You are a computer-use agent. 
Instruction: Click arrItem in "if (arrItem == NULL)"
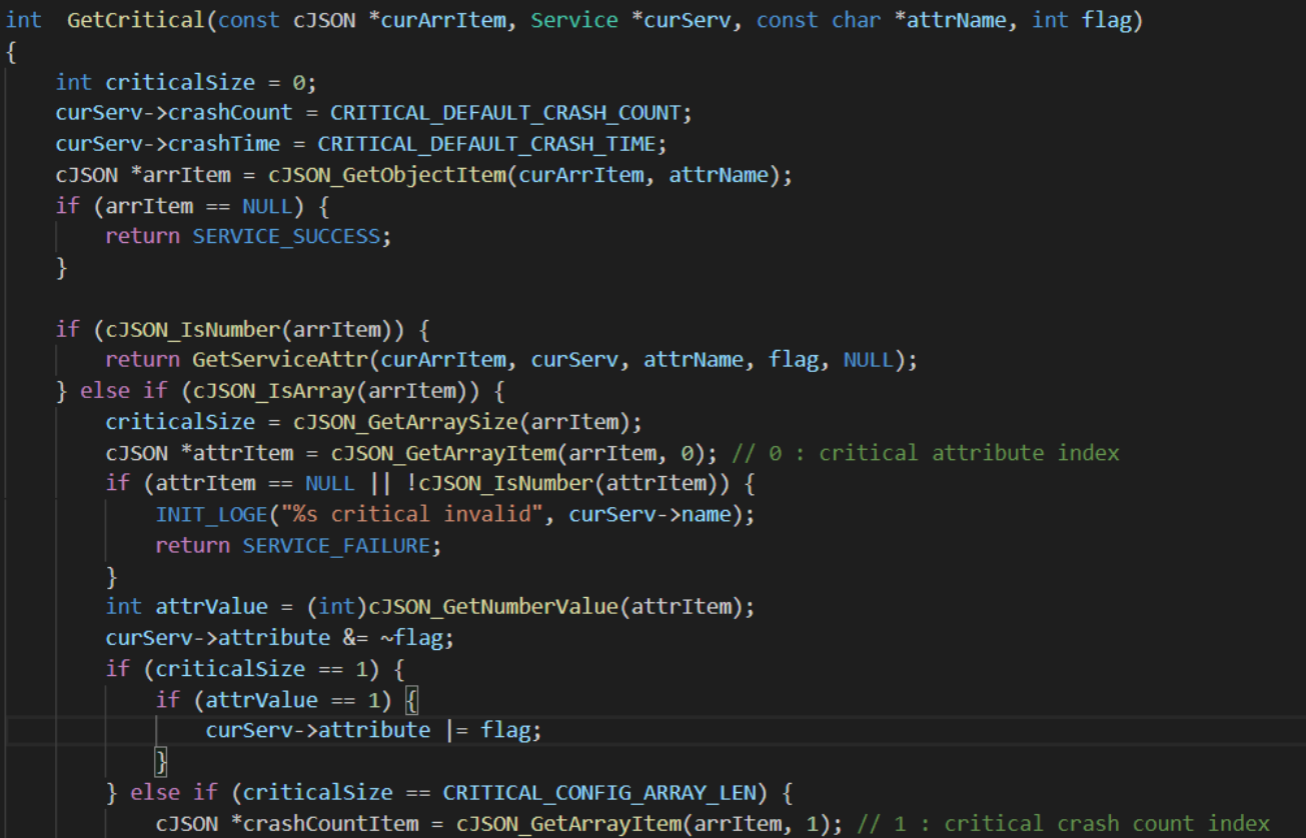coord(149,206)
